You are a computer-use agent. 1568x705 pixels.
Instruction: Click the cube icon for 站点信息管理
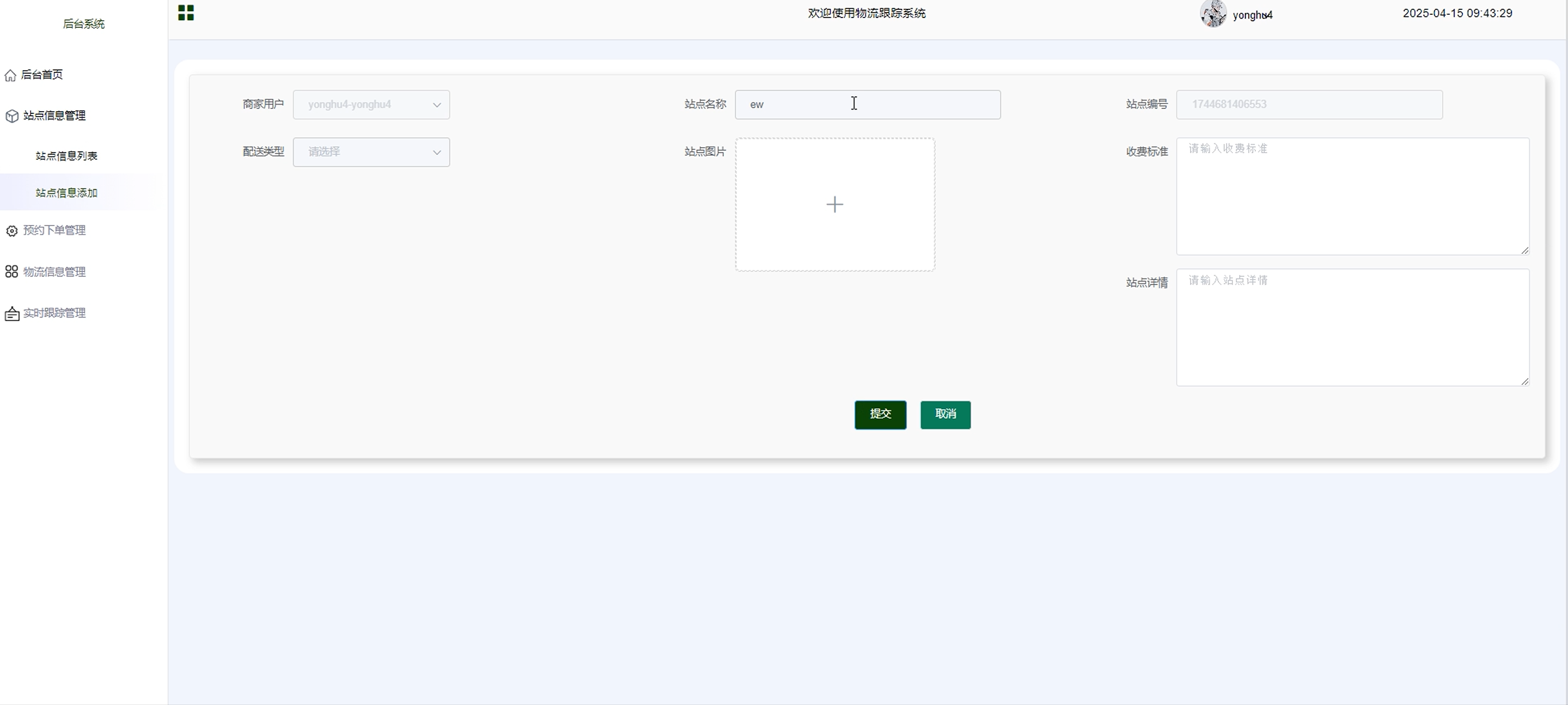11,116
